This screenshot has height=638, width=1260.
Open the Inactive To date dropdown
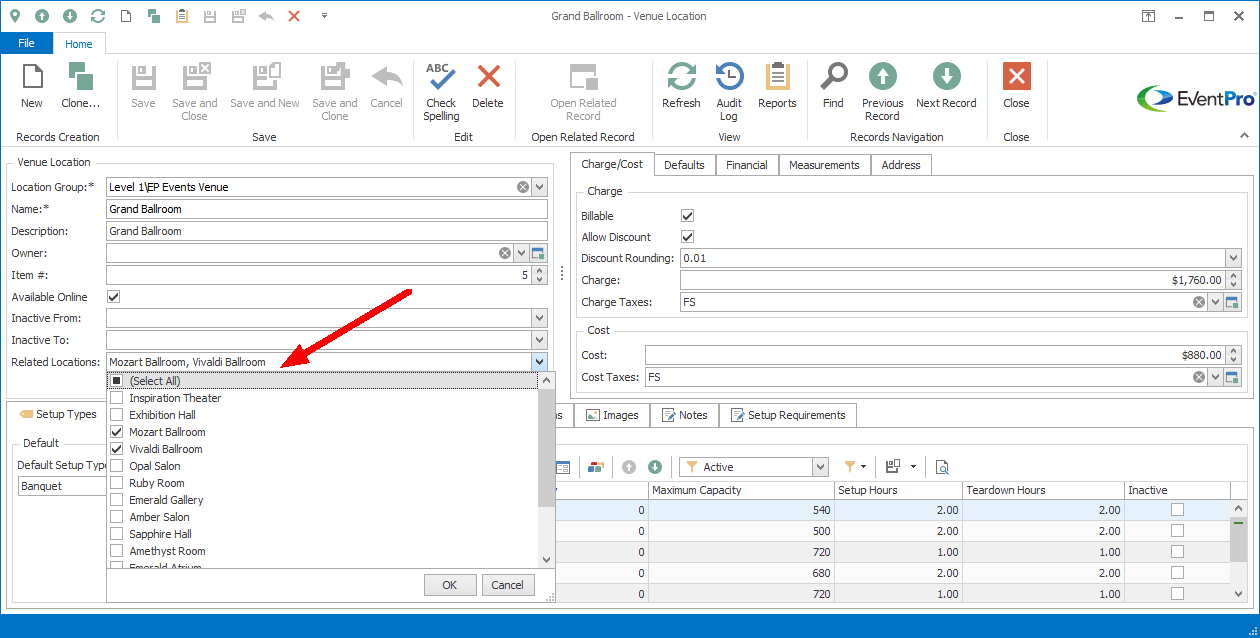539,340
